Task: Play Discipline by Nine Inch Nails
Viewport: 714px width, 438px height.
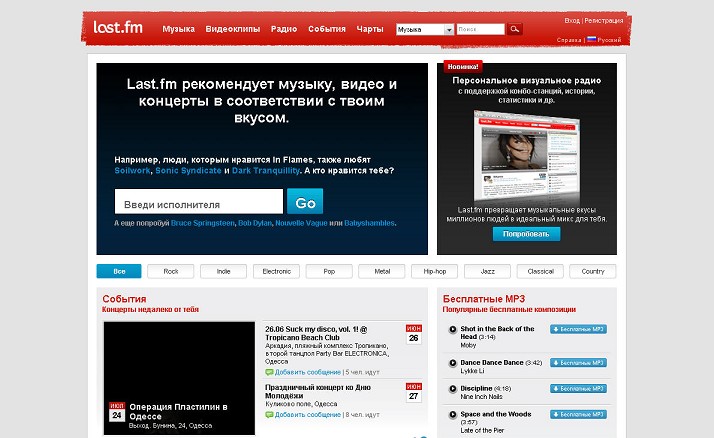Action: tap(453, 389)
